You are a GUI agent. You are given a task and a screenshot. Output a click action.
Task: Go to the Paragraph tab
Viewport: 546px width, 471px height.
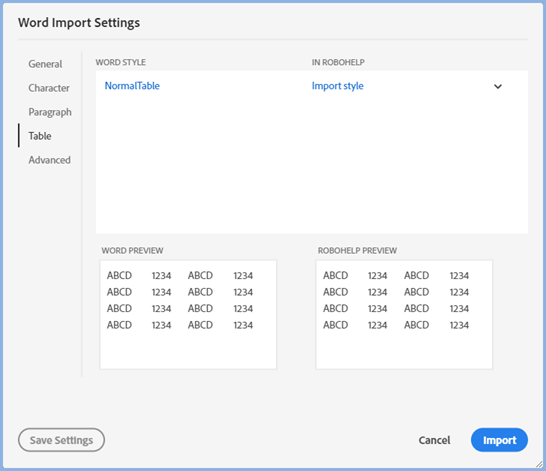[50, 112]
